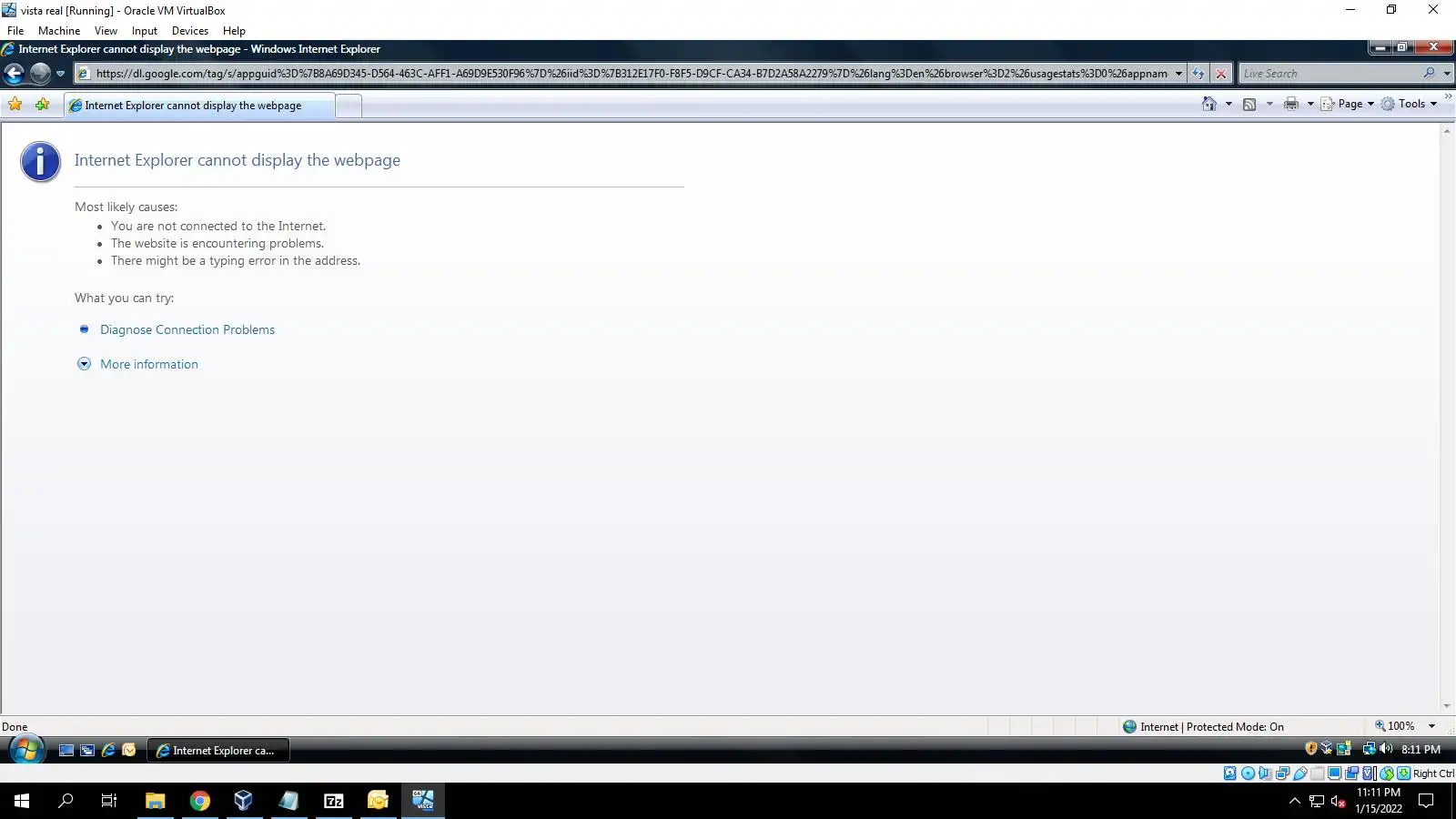Open the zoom level dropdown arrow

(1431, 726)
